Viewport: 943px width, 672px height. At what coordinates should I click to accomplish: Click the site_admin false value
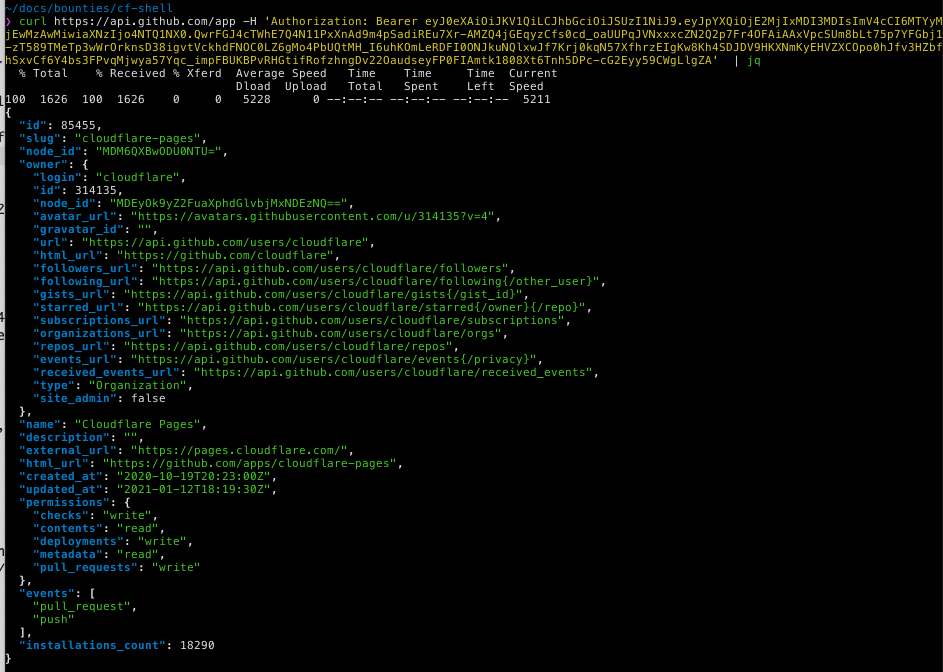[148, 399]
